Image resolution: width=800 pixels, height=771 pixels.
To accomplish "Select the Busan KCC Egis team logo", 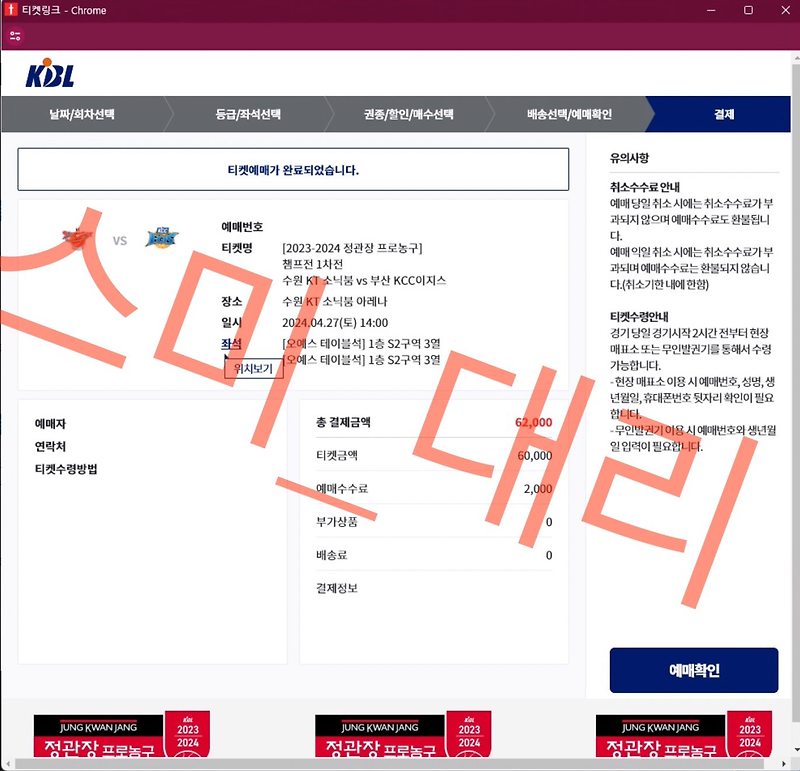I will coord(162,238).
